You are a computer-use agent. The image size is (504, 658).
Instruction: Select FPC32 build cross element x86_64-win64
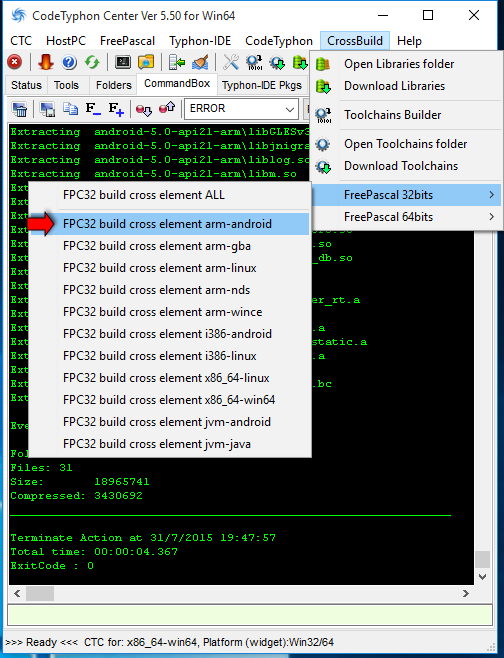170,400
